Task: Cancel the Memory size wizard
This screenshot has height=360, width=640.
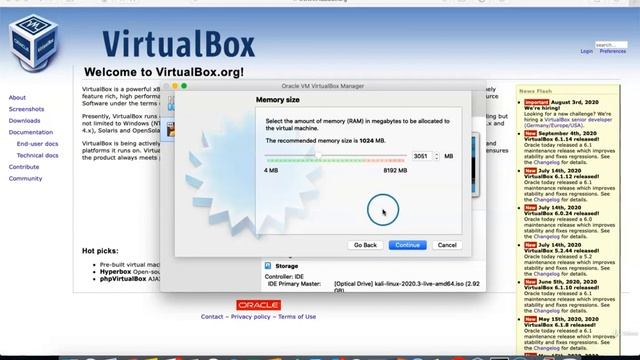Action: (x=447, y=245)
